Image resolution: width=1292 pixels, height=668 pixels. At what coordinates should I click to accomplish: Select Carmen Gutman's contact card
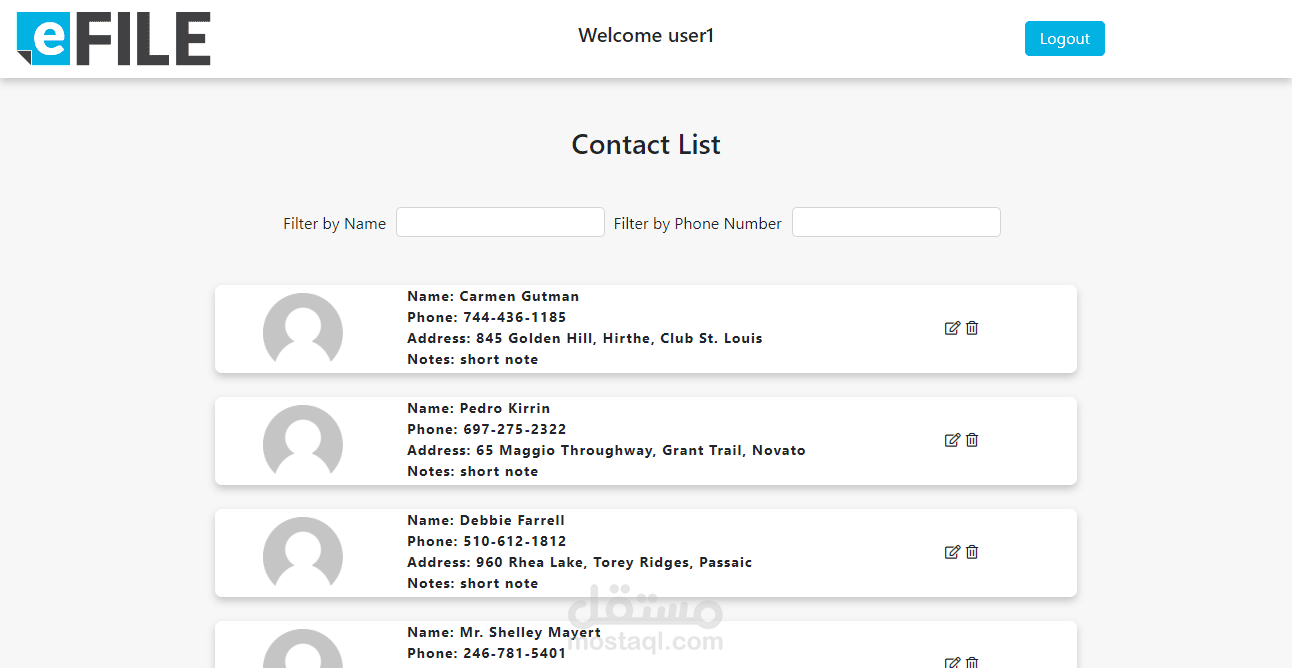pyautogui.click(x=645, y=328)
